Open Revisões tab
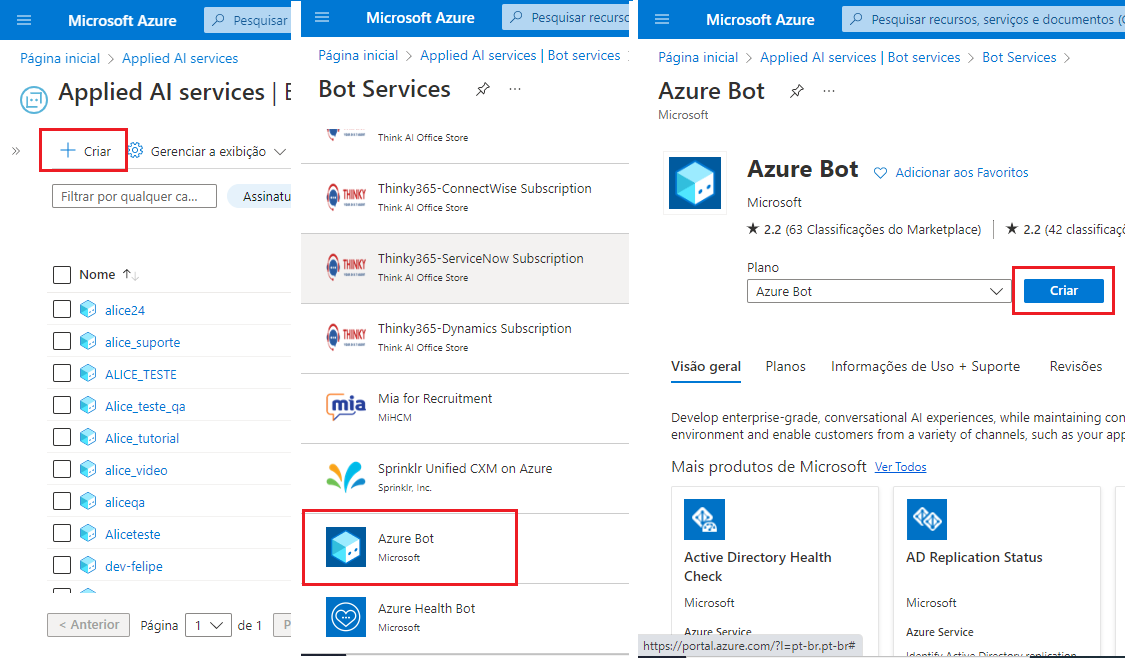The height and width of the screenshot is (658, 1126). (1076, 366)
